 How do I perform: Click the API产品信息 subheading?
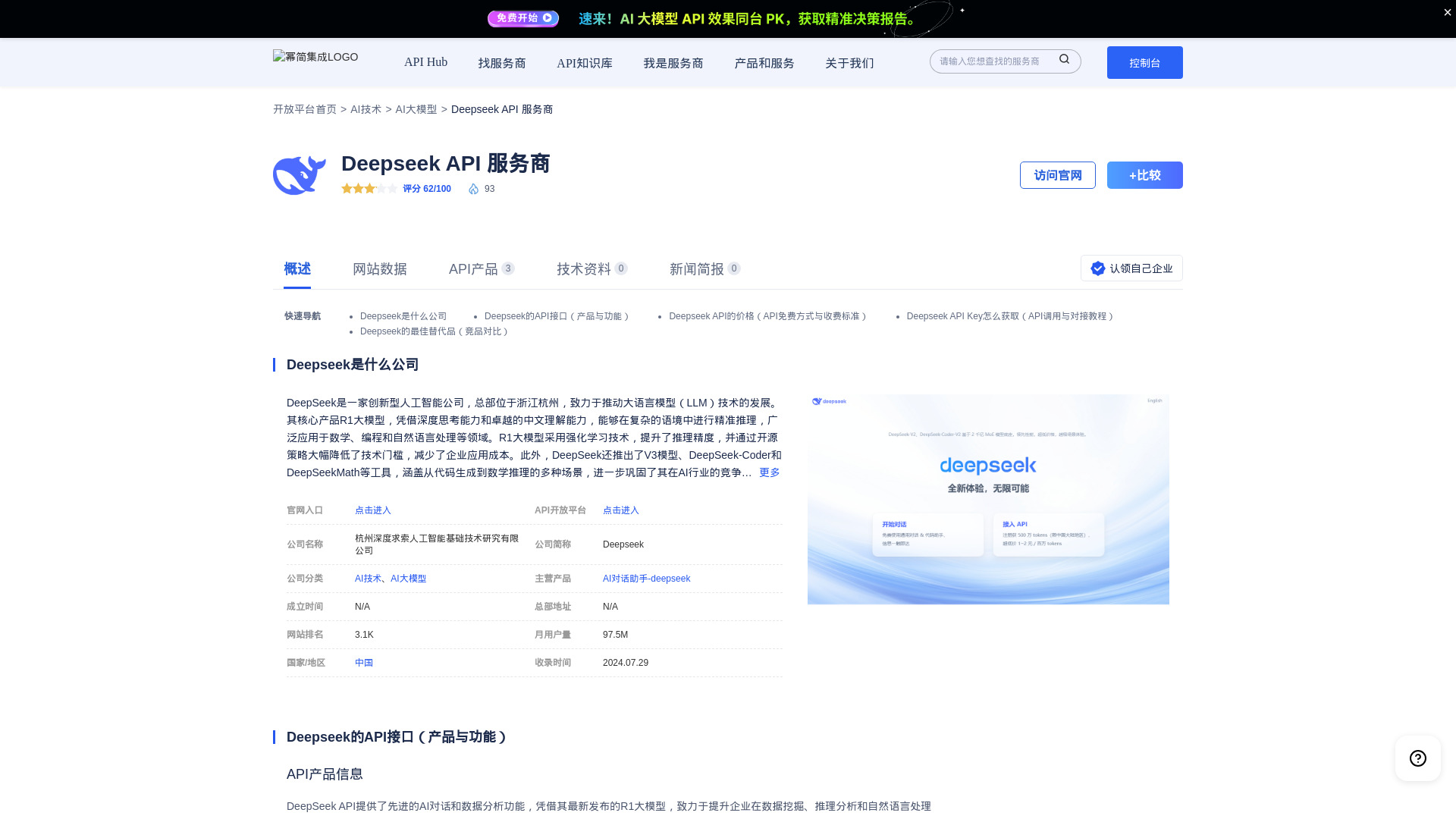pos(325,774)
